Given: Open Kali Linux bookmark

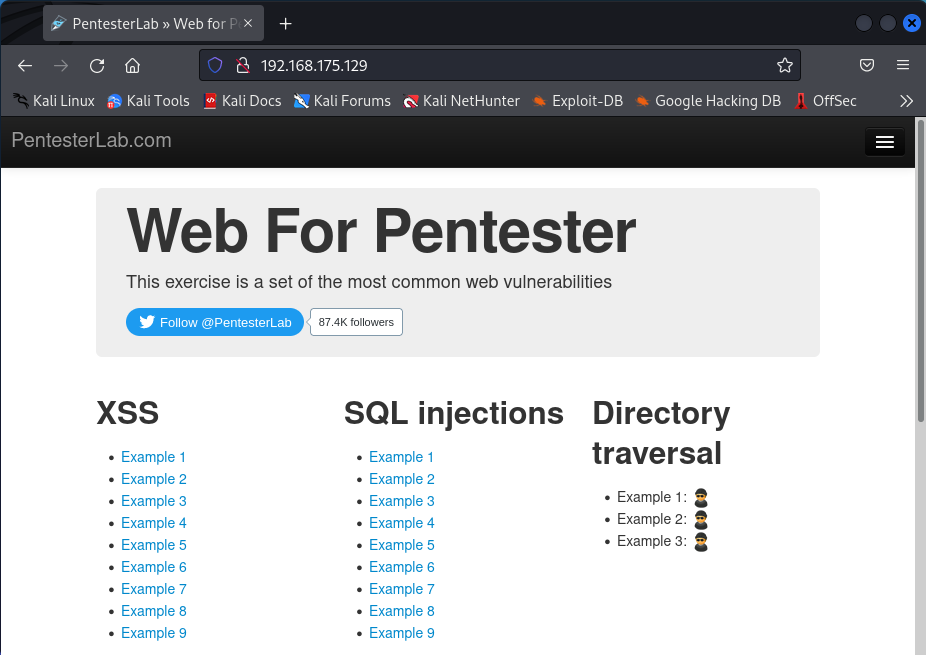Looking at the screenshot, I should (x=54, y=101).
